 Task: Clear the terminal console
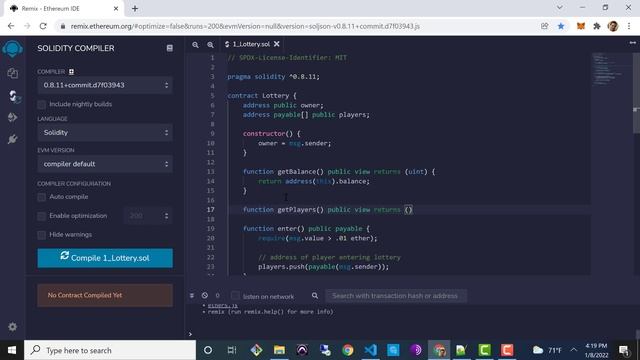(x=204, y=295)
